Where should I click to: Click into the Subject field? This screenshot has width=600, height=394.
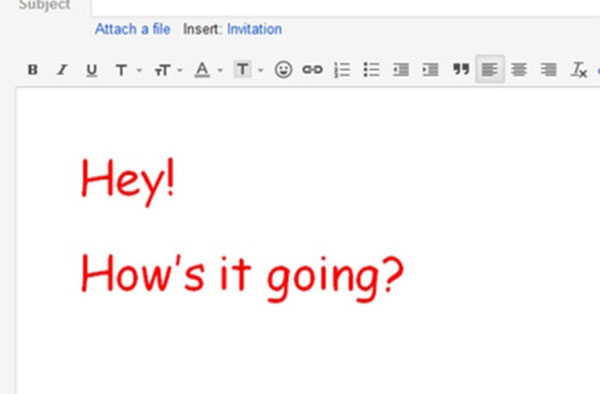(x=346, y=7)
